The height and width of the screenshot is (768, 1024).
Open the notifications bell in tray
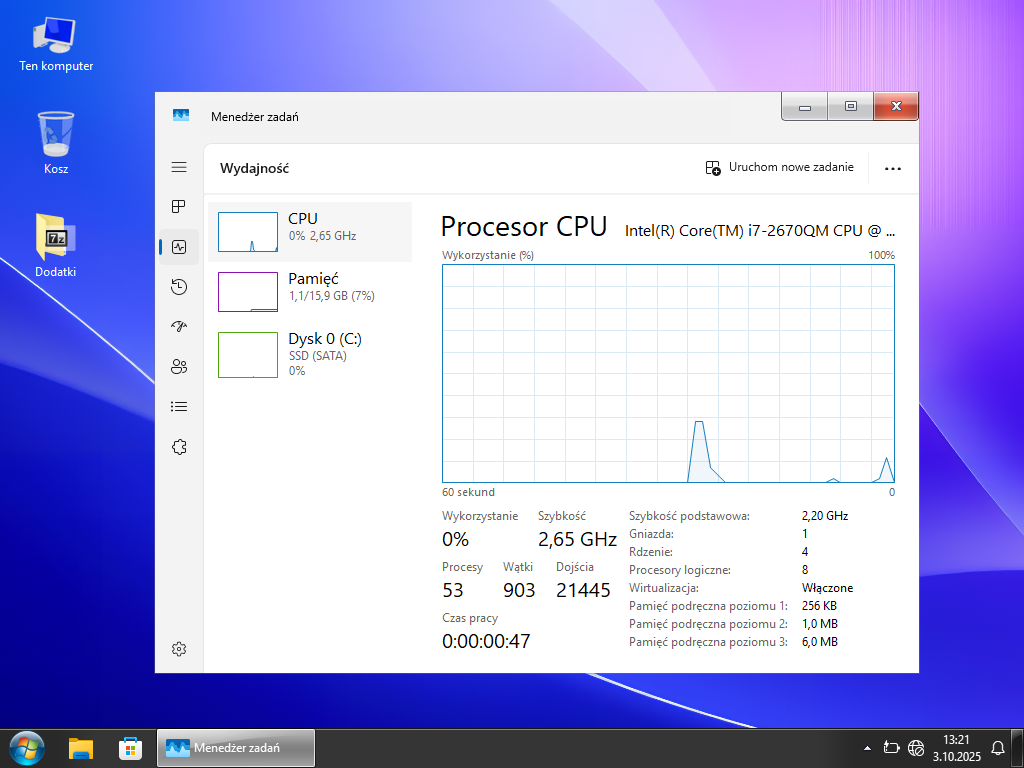click(997, 748)
